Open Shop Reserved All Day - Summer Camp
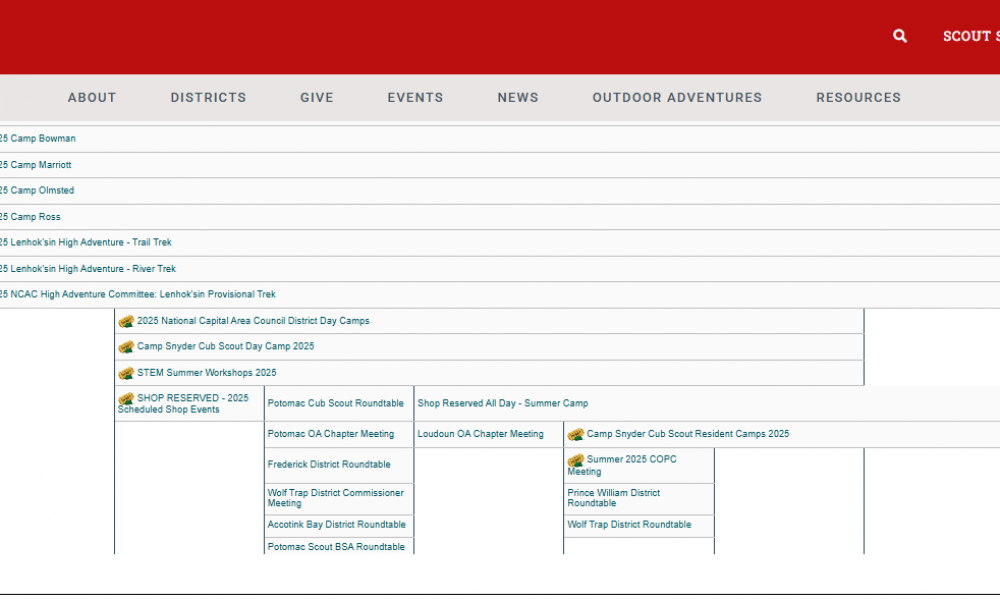Screen dimensions: 1000x600 click(x=503, y=403)
